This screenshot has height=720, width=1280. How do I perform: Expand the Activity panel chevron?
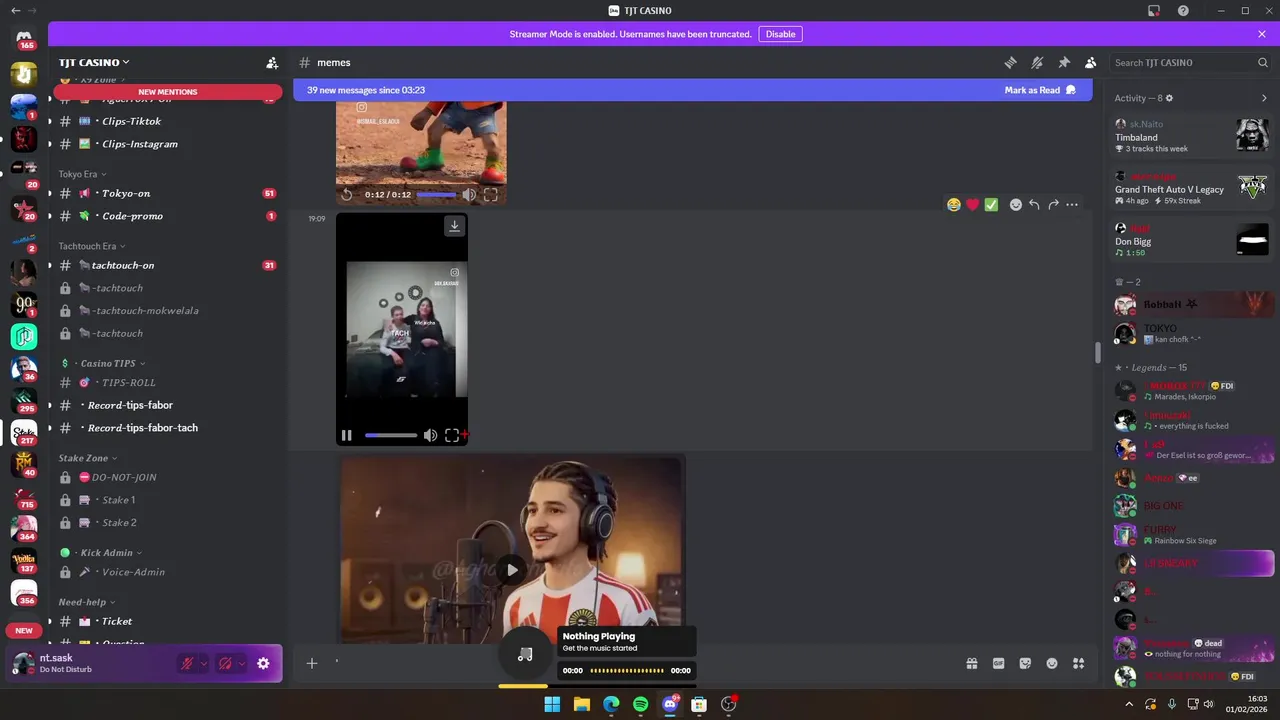pos(1264,98)
